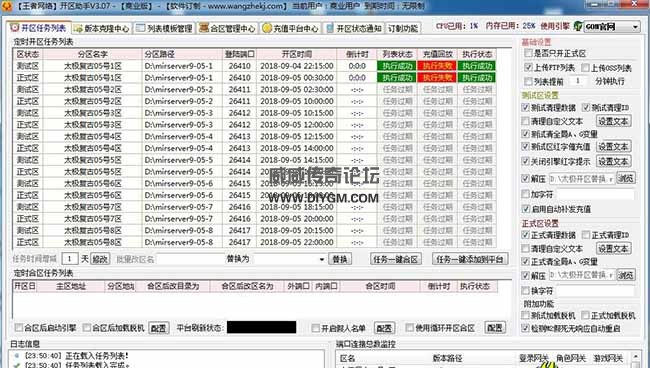Click the blue dot icon on the first log line
This screenshot has height=368, width=650.
pos(17,356)
